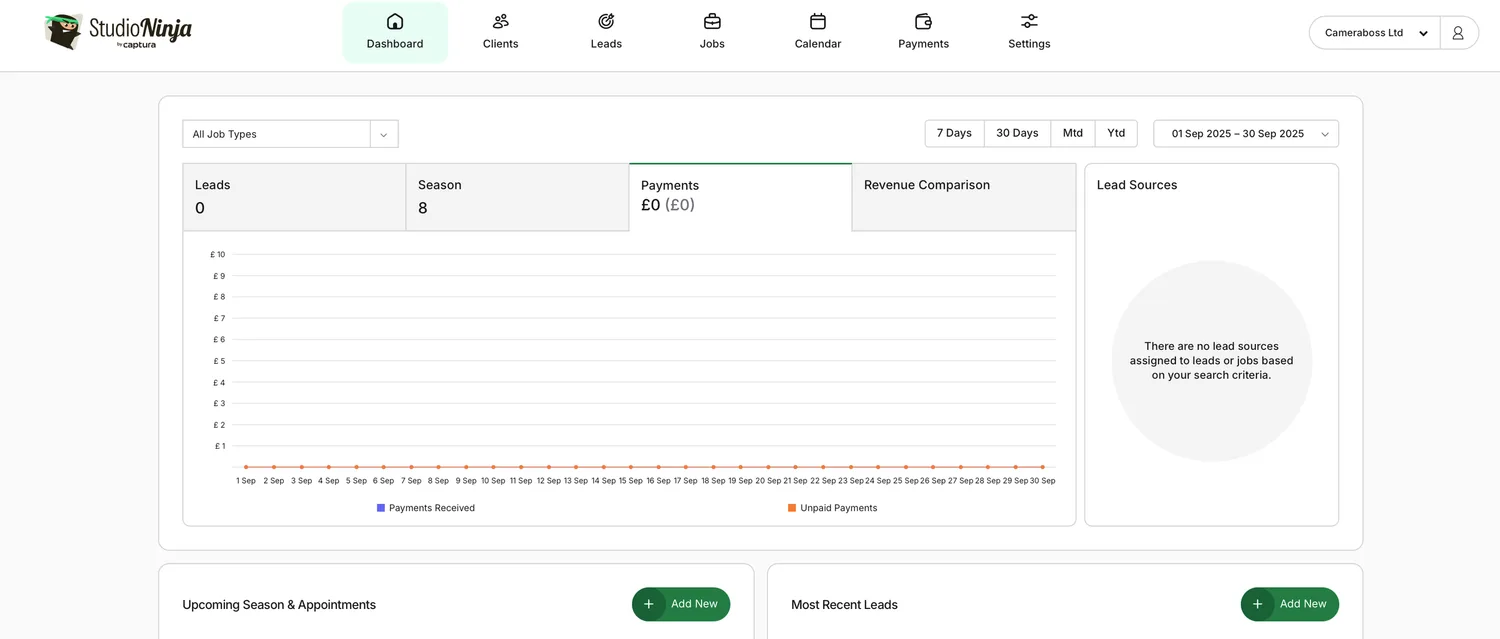Open the date range picker
The image size is (1500, 639).
[1246, 134]
